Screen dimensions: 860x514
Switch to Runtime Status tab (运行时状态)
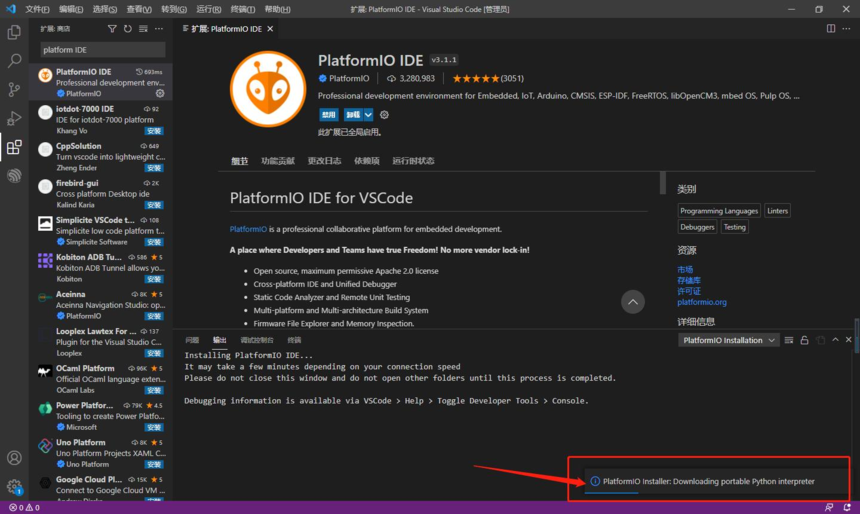[413, 161]
